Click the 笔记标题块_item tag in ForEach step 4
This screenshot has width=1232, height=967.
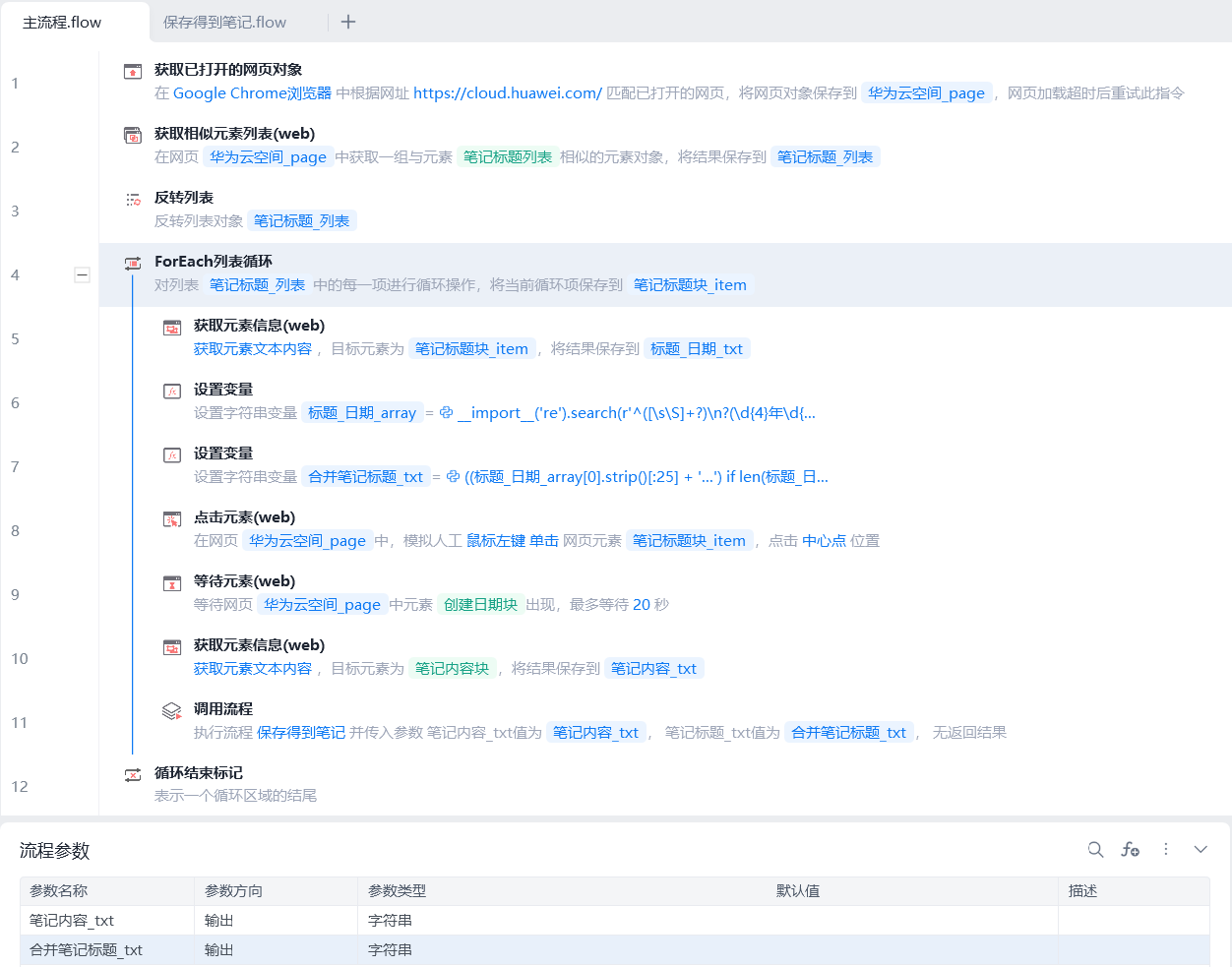(690, 284)
